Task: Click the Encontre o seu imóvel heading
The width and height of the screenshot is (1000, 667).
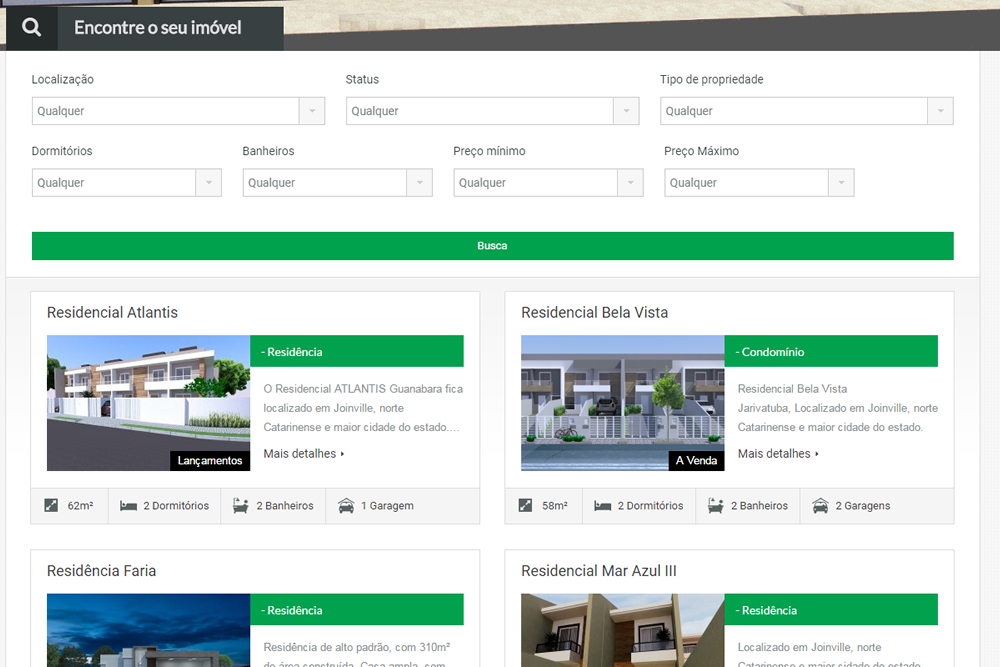Action: (x=158, y=27)
